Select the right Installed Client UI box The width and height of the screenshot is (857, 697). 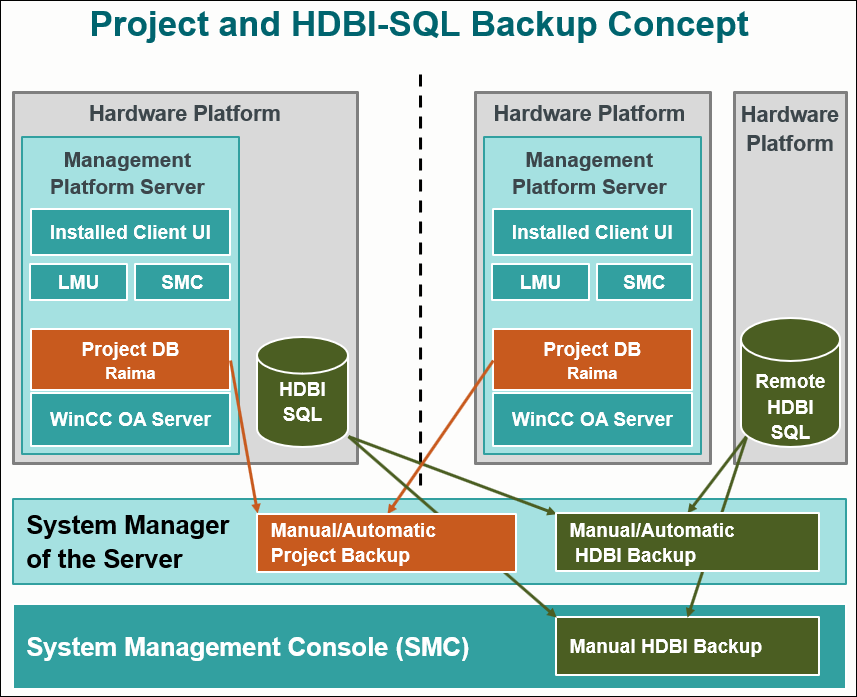[x=592, y=232]
